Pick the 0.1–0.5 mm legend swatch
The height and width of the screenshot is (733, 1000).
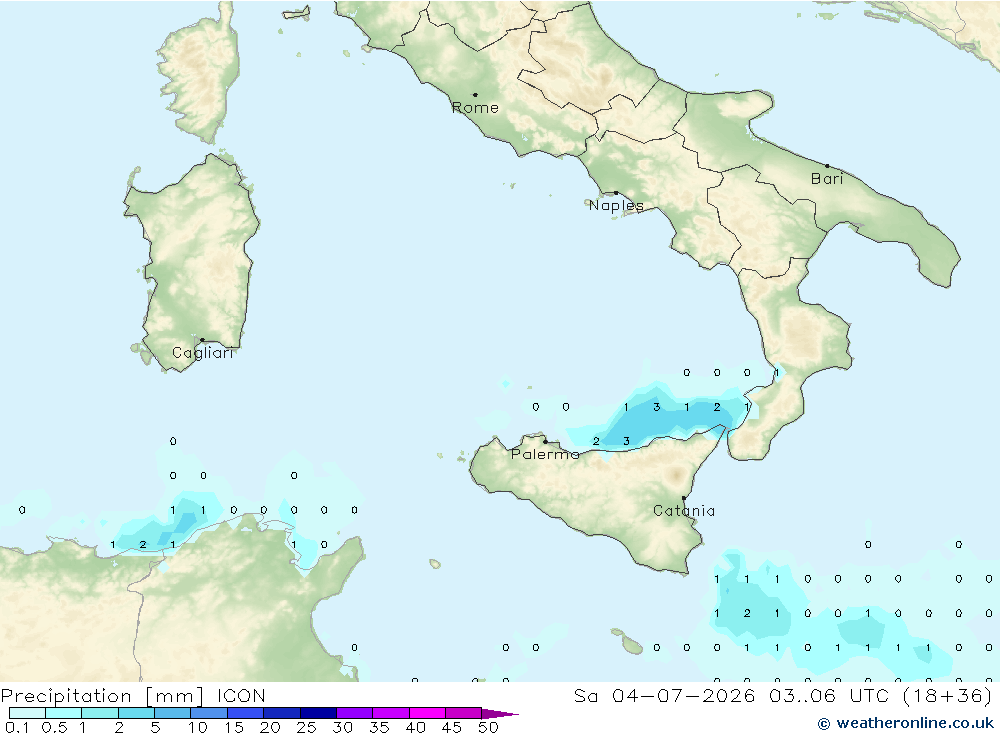click(27, 713)
